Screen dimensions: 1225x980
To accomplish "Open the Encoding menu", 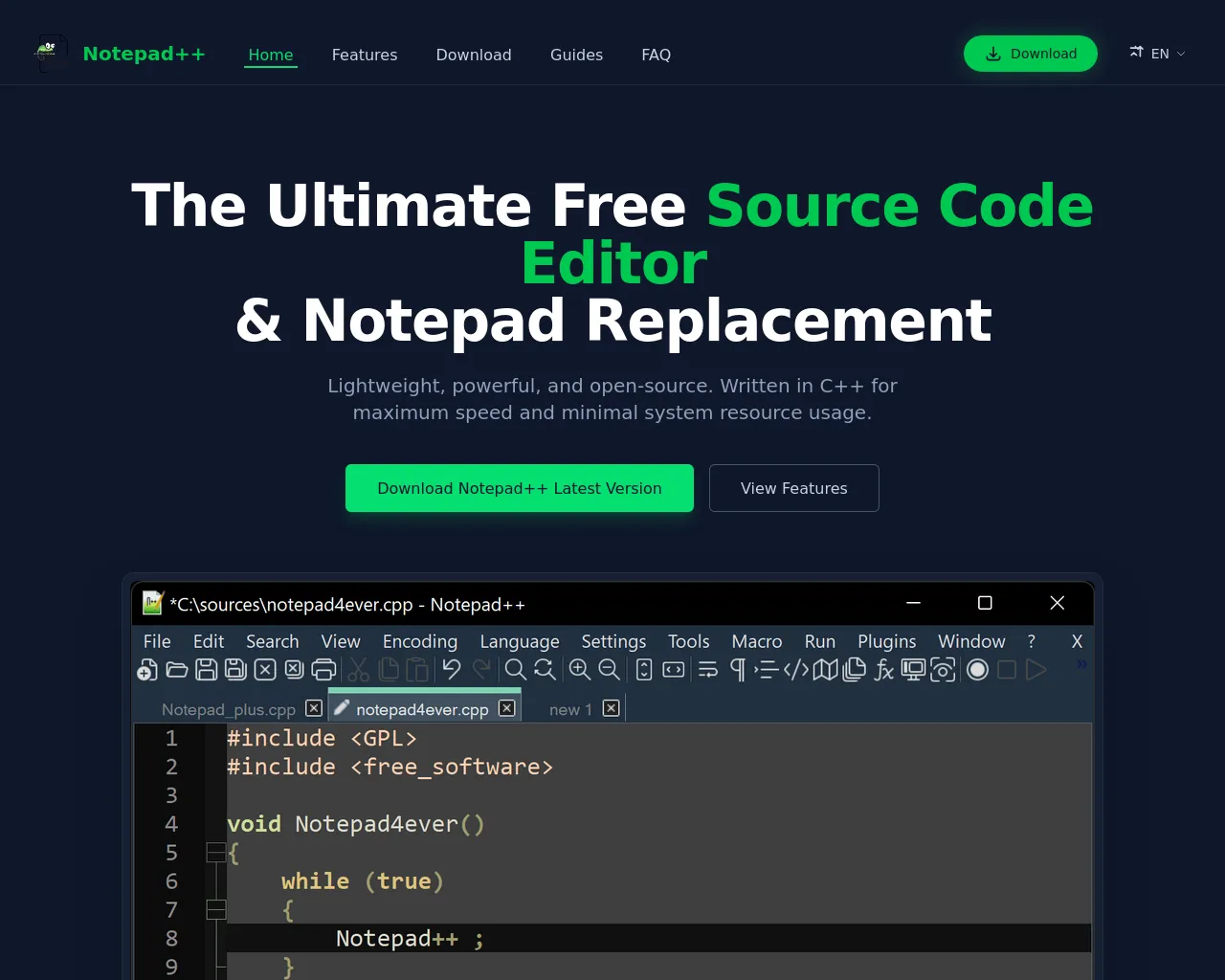I will [x=420, y=641].
